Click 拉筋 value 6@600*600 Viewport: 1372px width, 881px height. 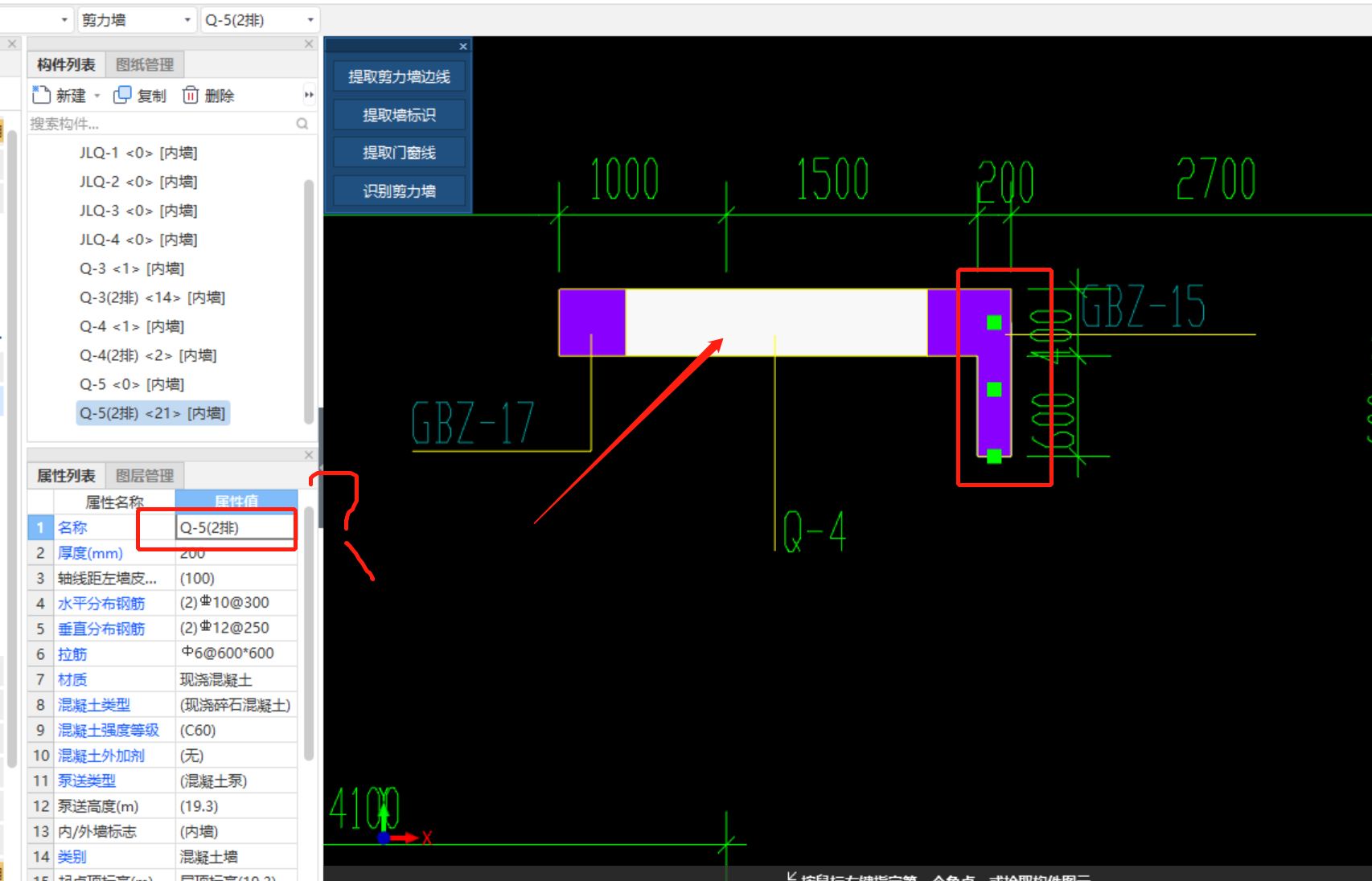(x=236, y=654)
